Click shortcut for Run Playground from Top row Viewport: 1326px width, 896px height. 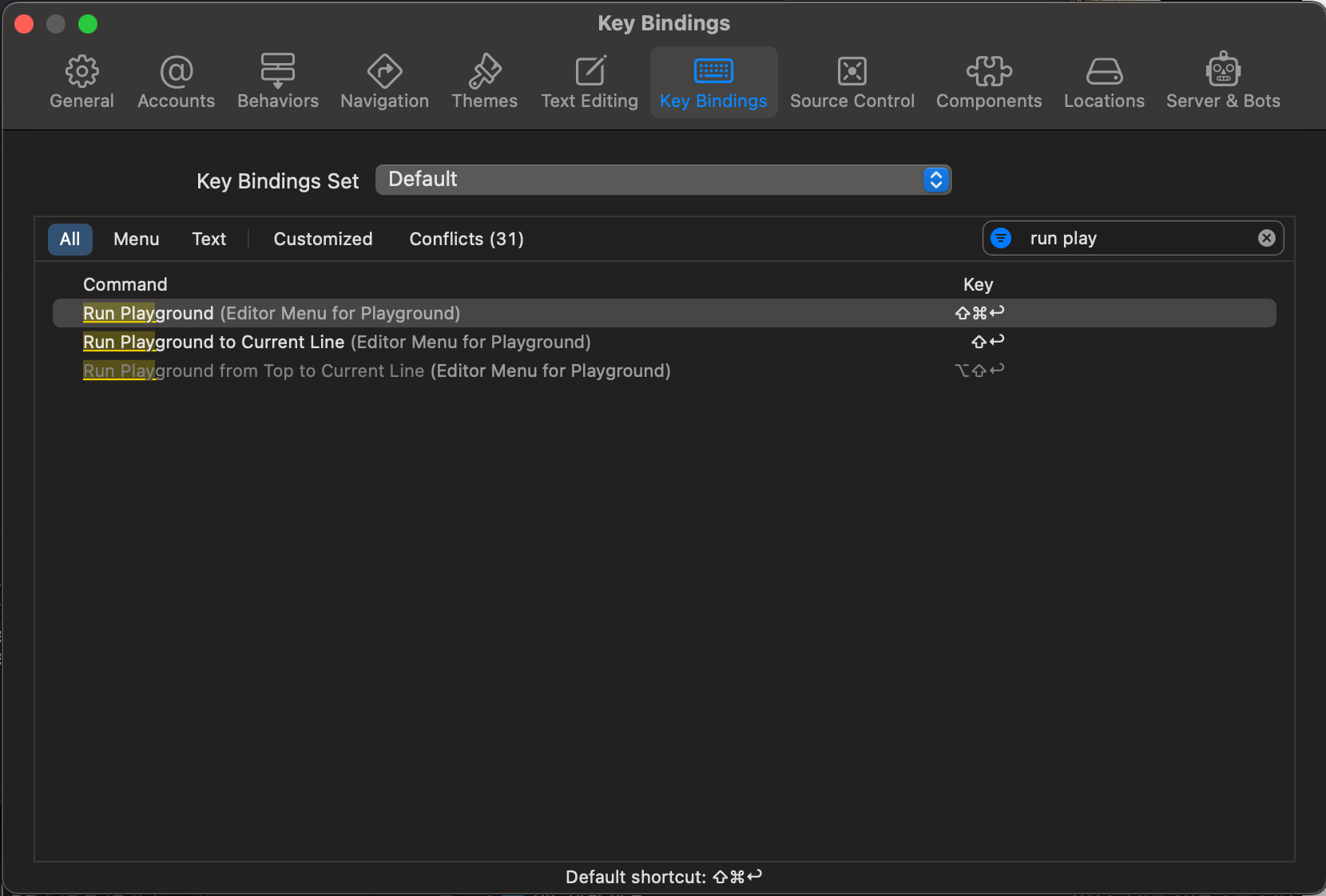point(979,371)
